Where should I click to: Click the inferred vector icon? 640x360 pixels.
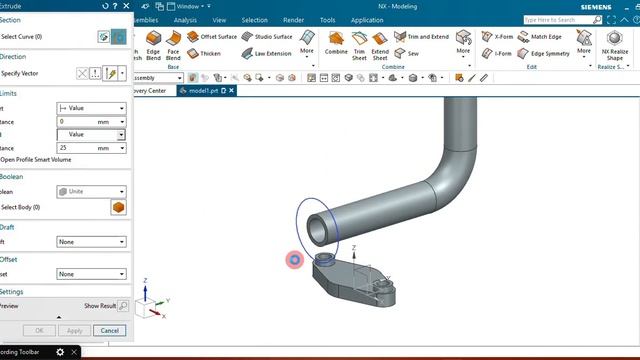(x=111, y=73)
